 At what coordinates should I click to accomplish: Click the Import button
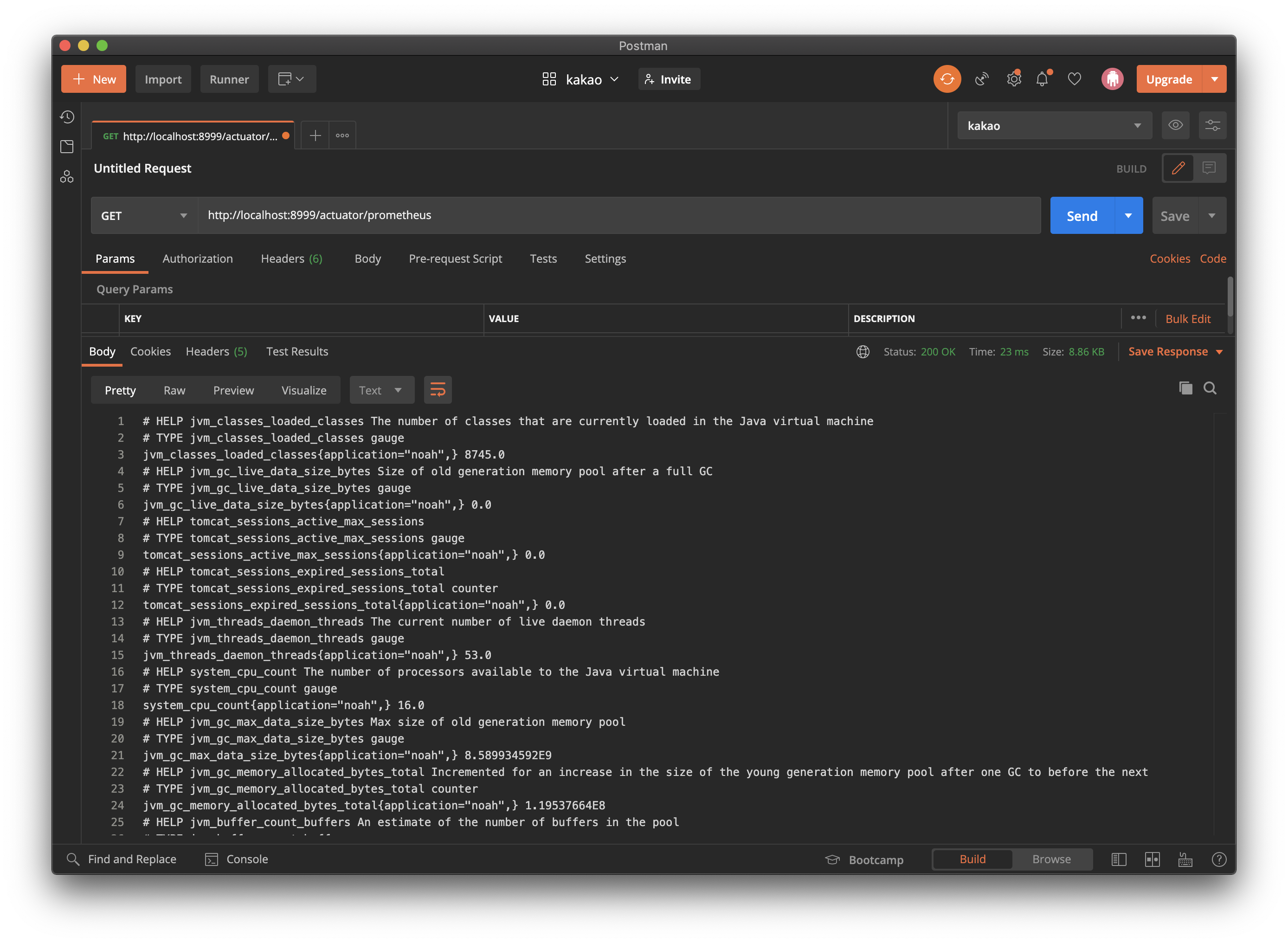tap(163, 79)
